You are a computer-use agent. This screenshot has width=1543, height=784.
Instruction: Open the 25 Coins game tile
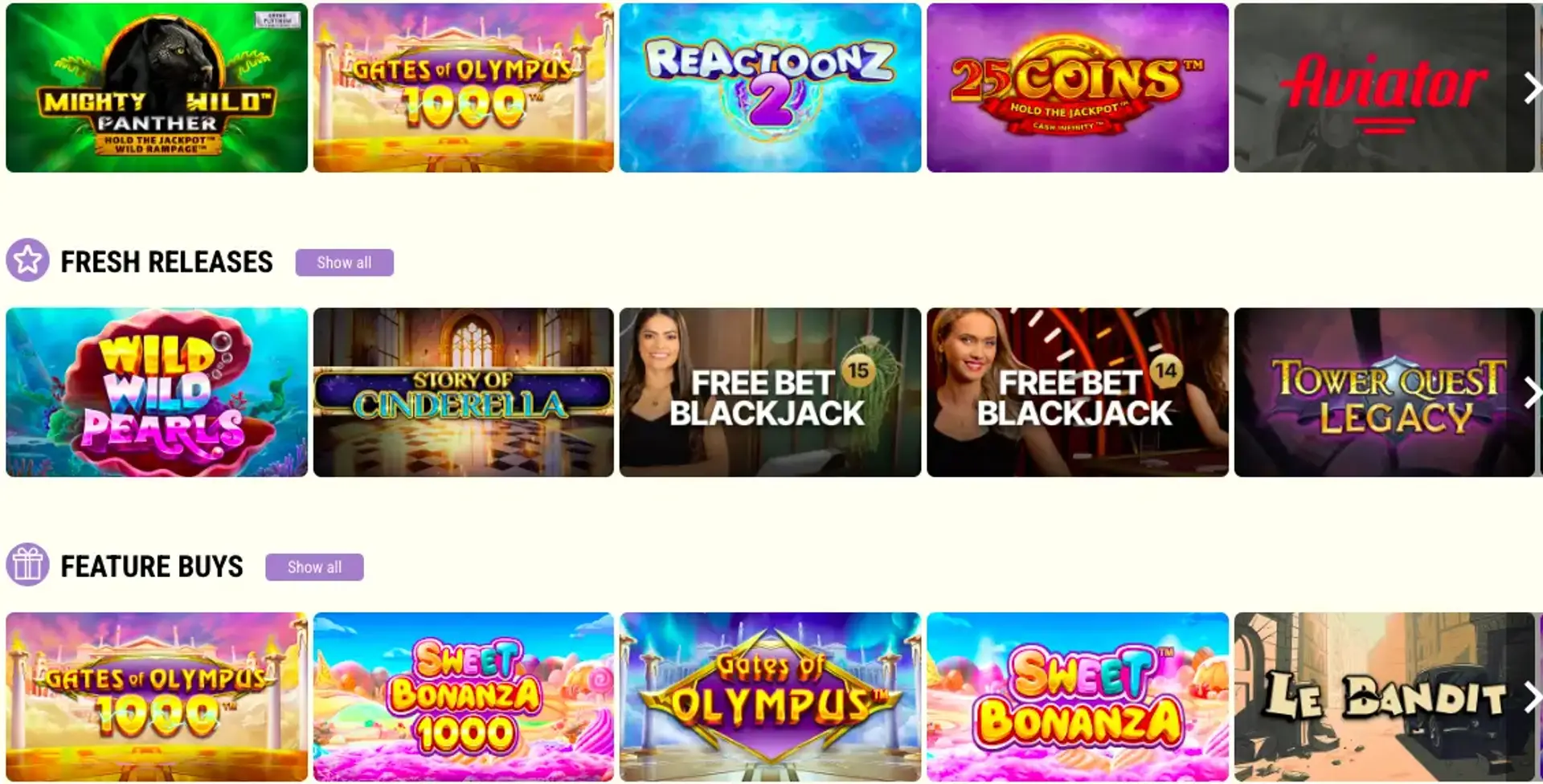pyautogui.click(x=1078, y=88)
